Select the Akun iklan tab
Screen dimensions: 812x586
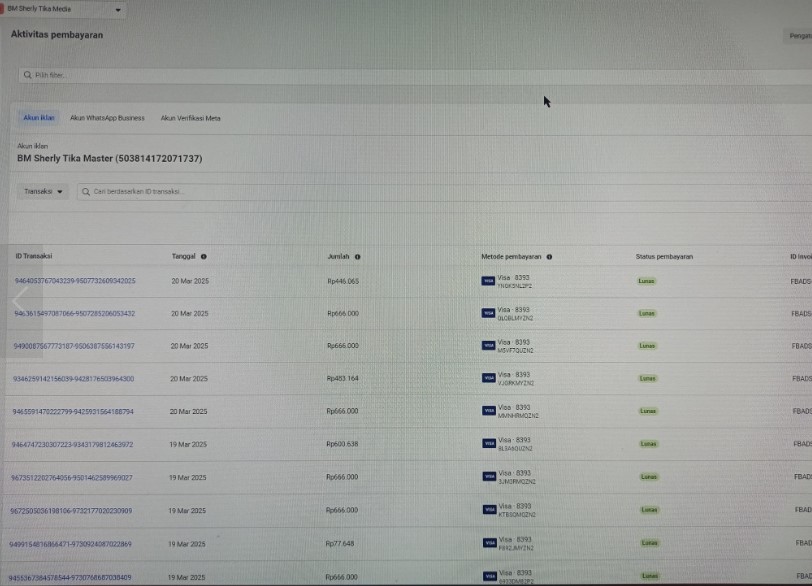click(x=40, y=118)
